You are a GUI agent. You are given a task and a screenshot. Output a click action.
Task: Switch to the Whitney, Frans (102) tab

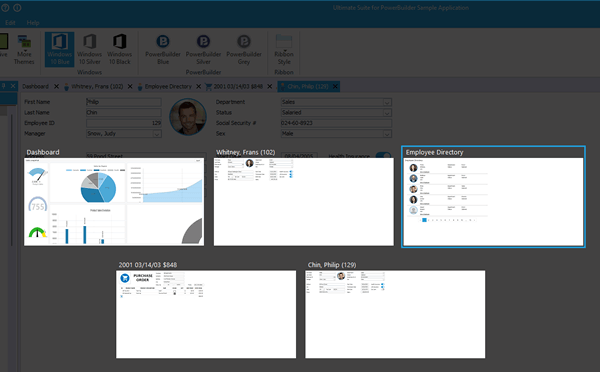[97, 86]
